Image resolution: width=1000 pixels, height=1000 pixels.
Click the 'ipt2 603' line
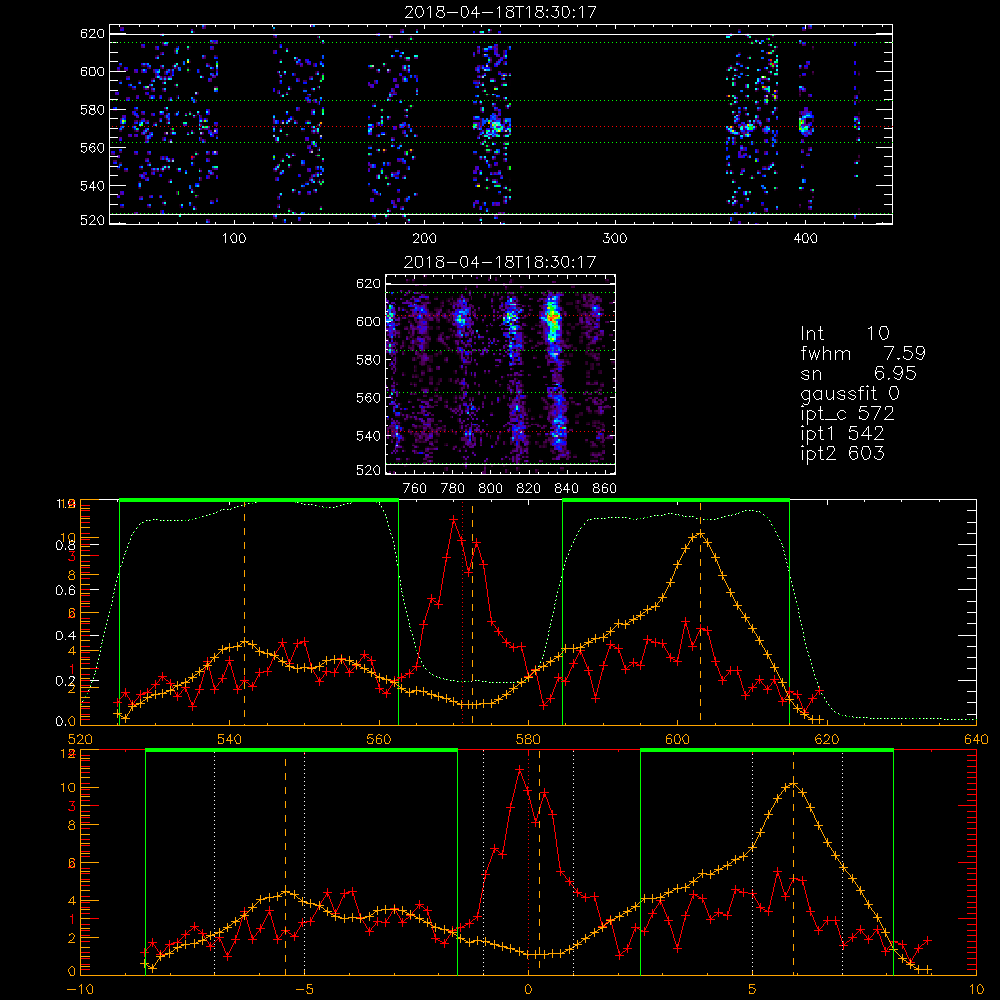(842, 453)
